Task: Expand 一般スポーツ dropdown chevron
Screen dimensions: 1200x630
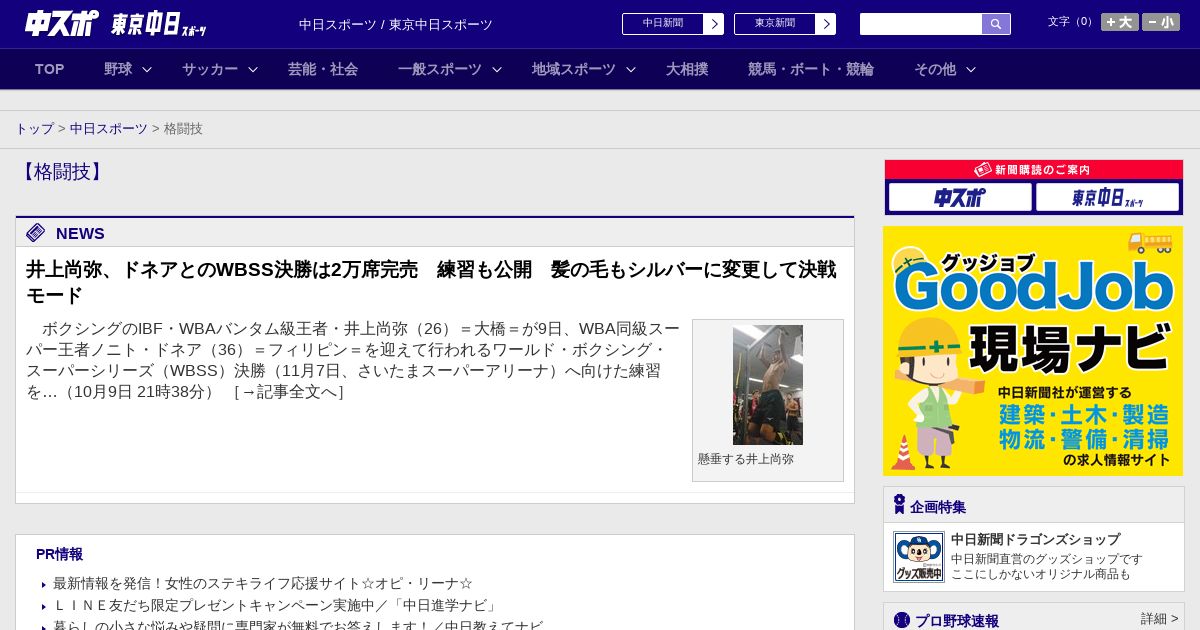Action: click(497, 69)
